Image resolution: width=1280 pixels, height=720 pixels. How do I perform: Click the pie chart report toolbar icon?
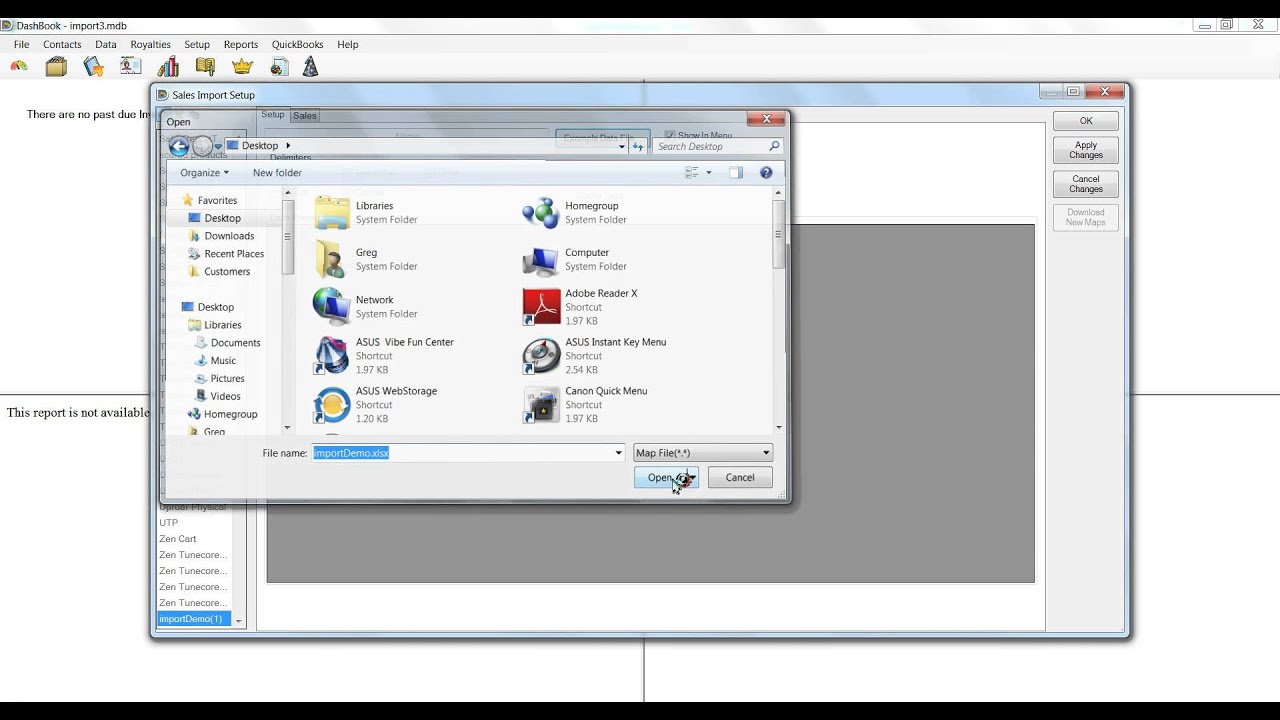click(x=280, y=67)
